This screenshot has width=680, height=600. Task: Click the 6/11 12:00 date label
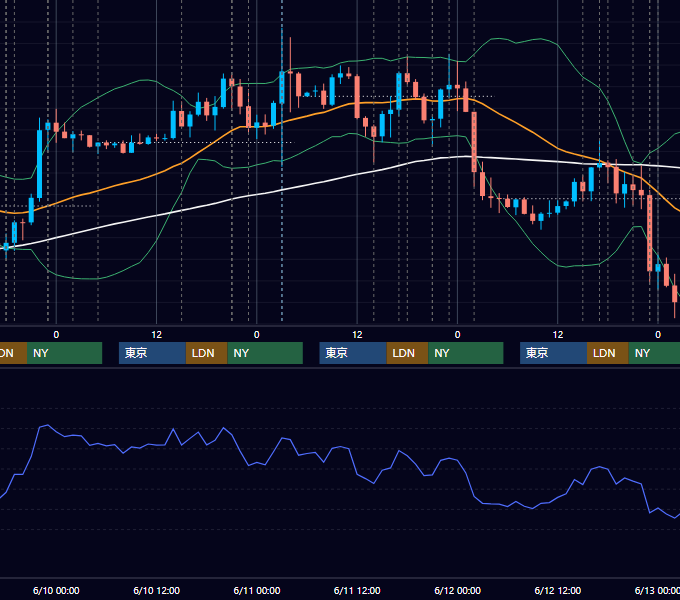tap(357, 590)
